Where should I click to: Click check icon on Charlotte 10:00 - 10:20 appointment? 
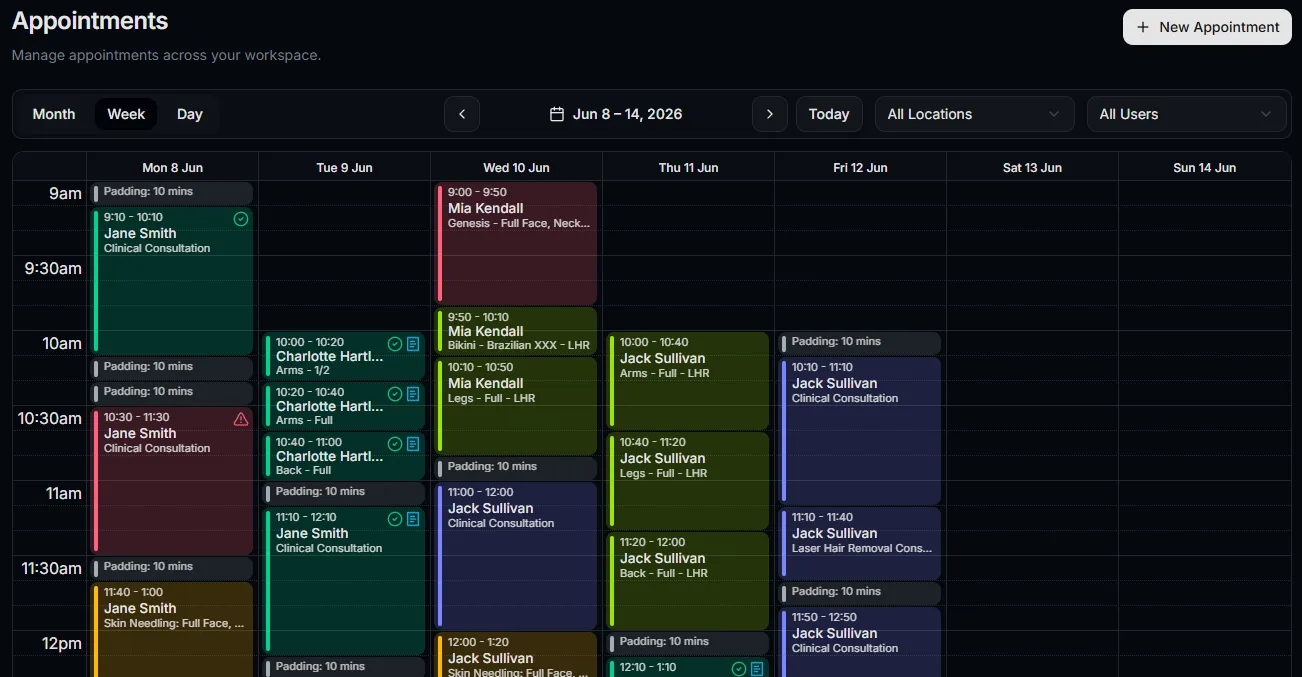coord(395,344)
